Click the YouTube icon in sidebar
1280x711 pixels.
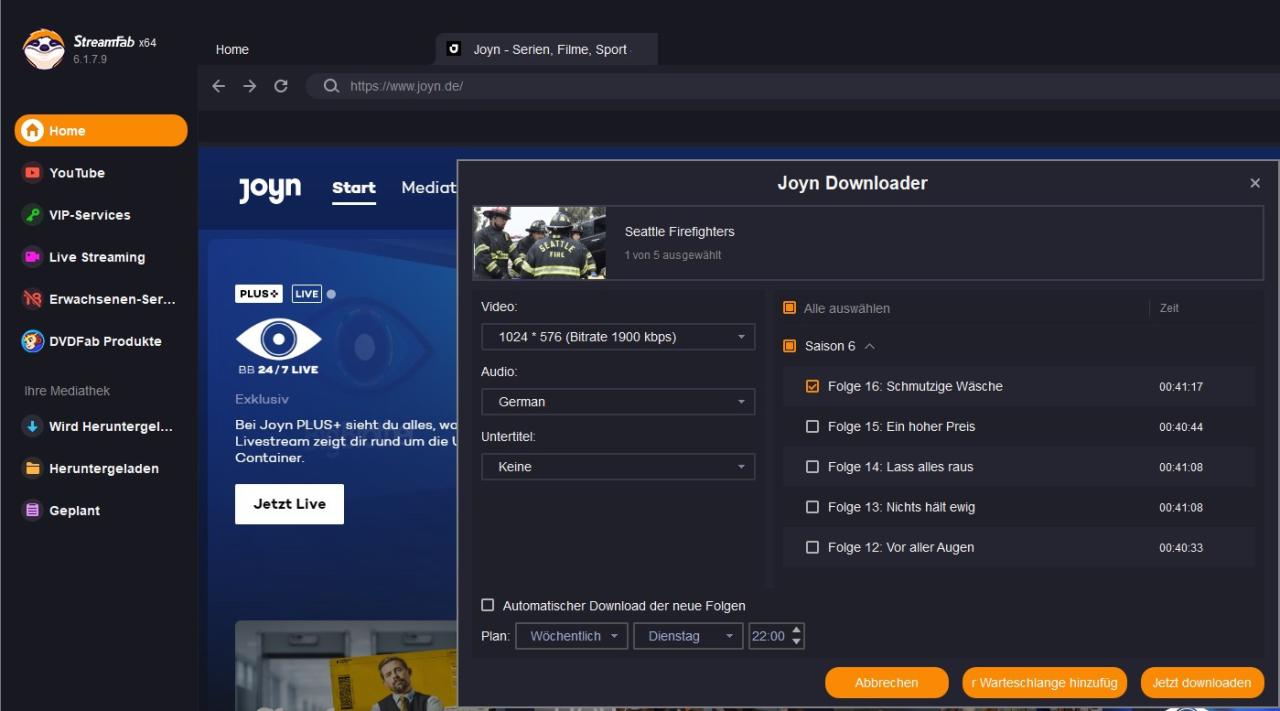pyautogui.click(x=33, y=173)
